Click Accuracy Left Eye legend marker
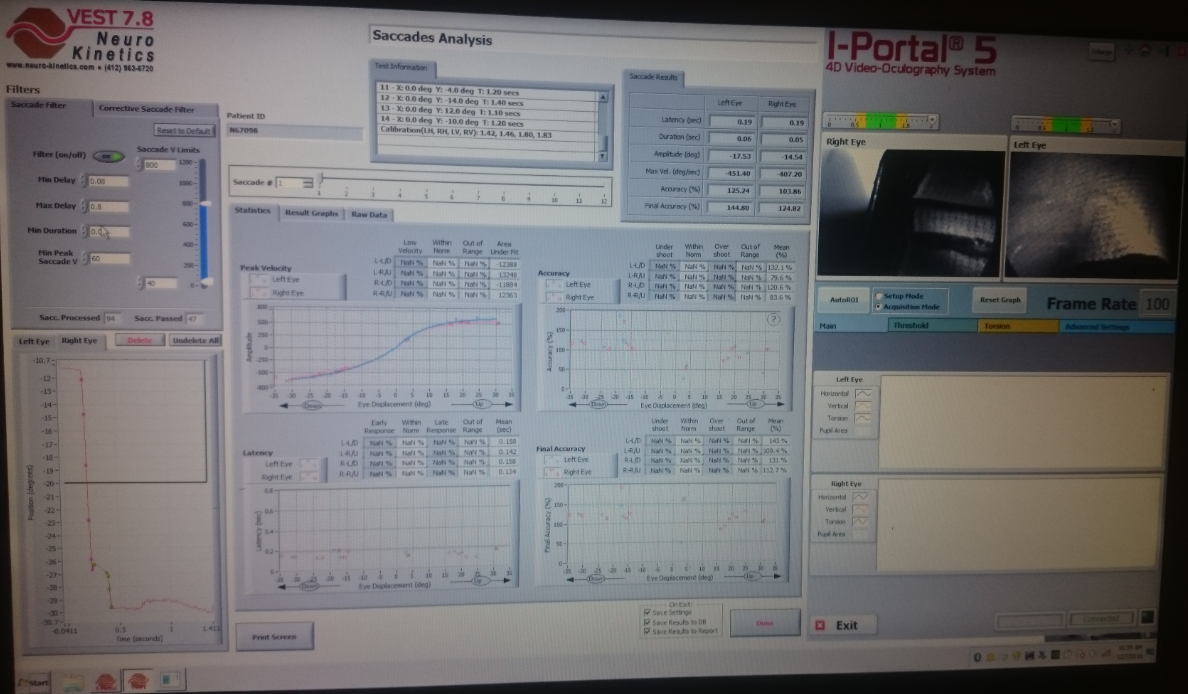Image resolution: width=1188 pixels, height=694 pixels. [554, 285]
